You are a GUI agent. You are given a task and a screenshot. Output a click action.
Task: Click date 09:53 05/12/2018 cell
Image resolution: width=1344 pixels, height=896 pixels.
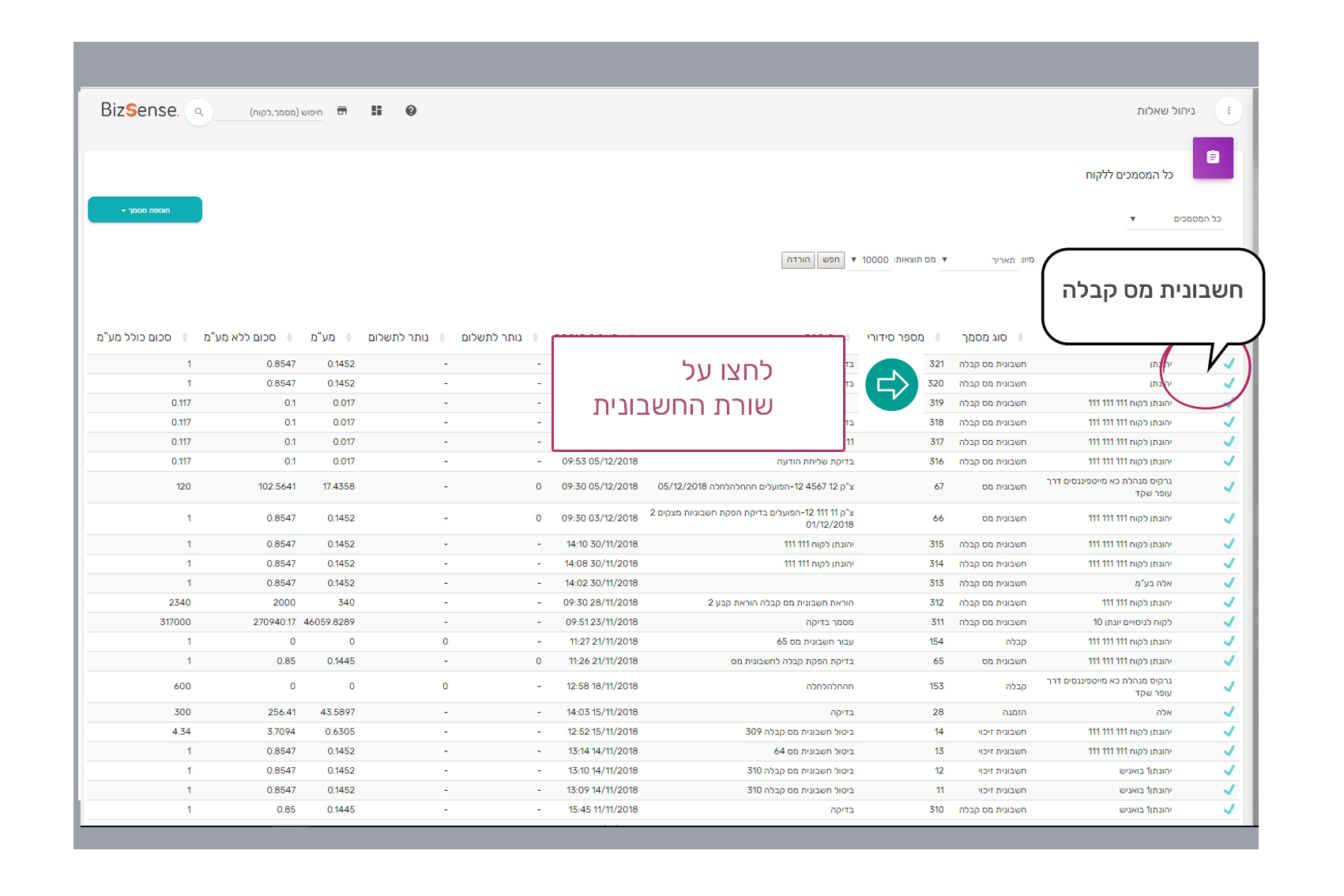tap(600, 461)
